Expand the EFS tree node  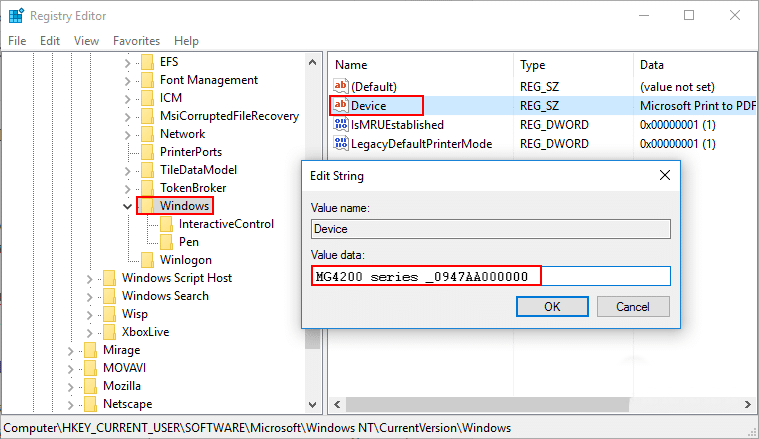tap(127, 63)
